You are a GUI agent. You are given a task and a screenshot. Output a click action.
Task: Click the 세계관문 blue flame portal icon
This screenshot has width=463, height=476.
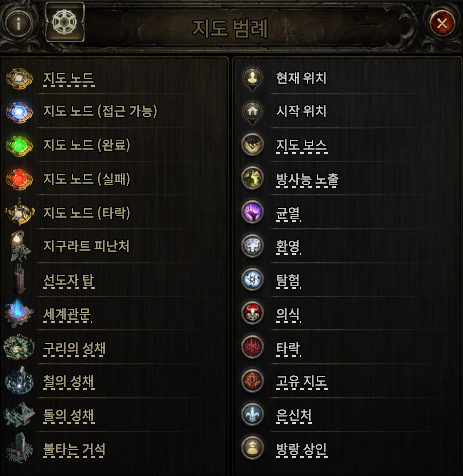click(19, 313)
